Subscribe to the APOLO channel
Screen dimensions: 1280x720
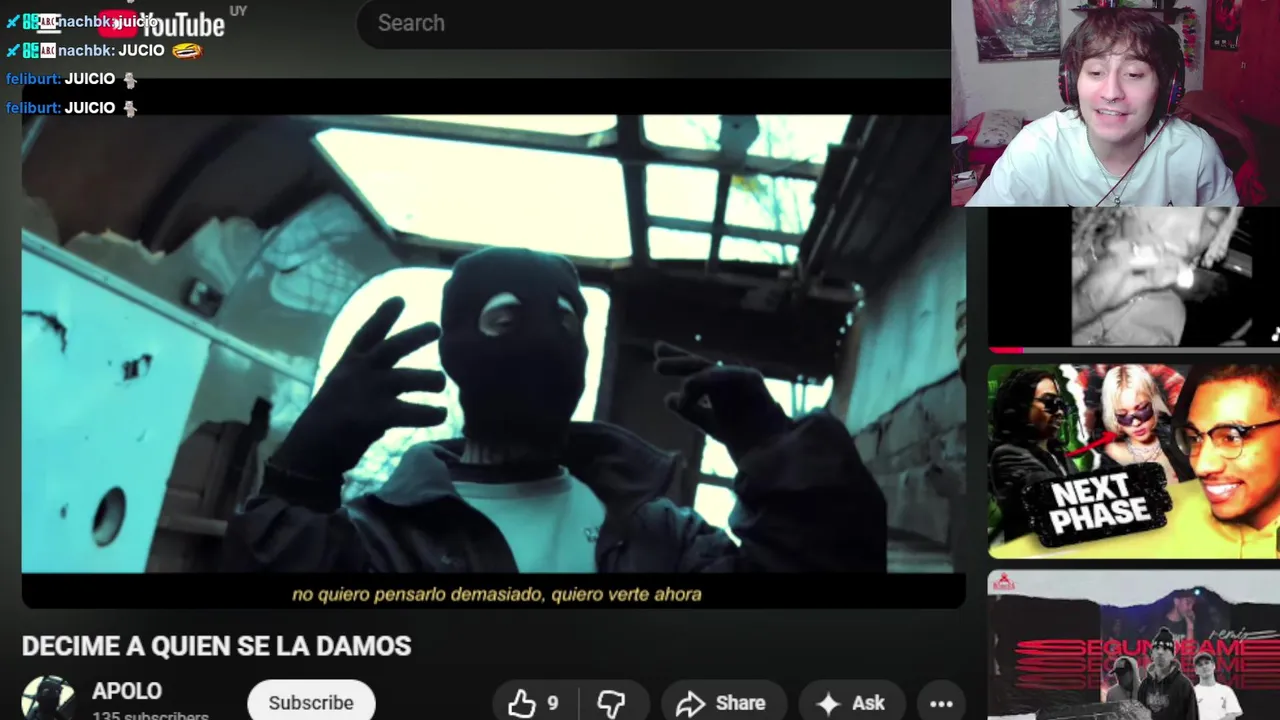pyautogui.click(x=311, y=702)
